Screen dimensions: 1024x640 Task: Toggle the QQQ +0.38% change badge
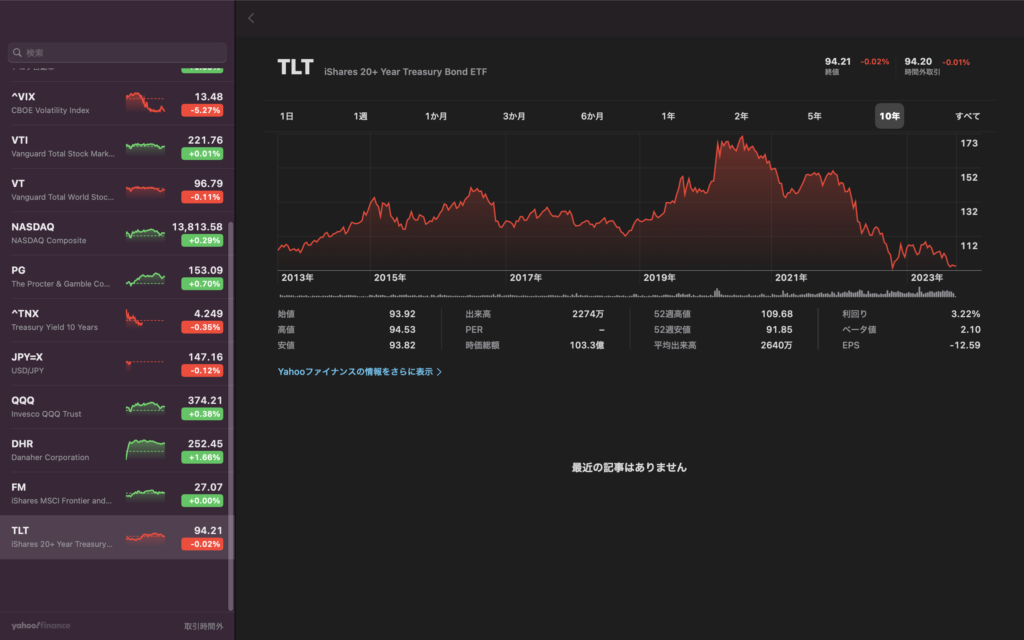202,414
